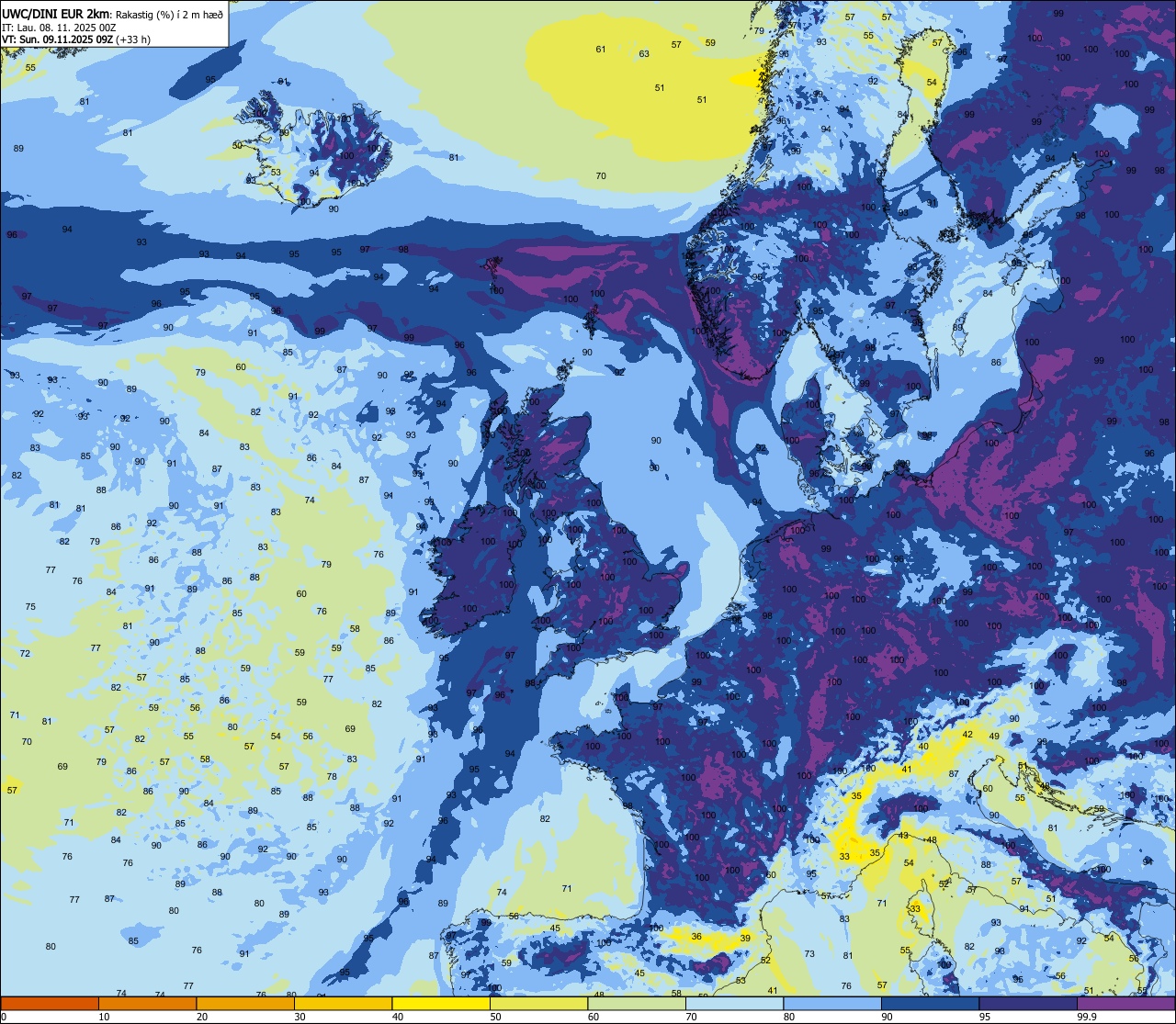
Task: Click the purple above-99.9 legend swatch
Action: click(x=1125, y=1003)
